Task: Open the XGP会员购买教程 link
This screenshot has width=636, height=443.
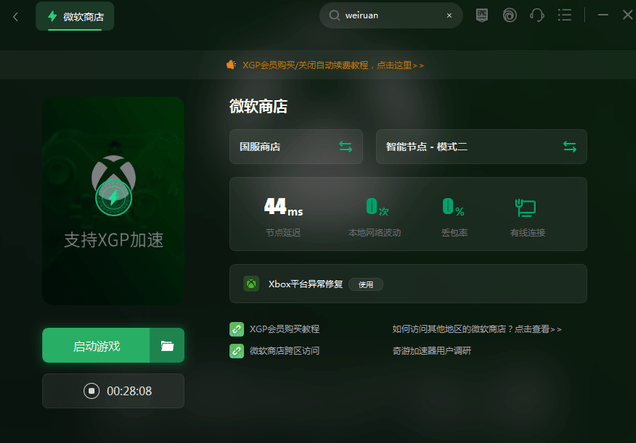Action: [284, 329]
